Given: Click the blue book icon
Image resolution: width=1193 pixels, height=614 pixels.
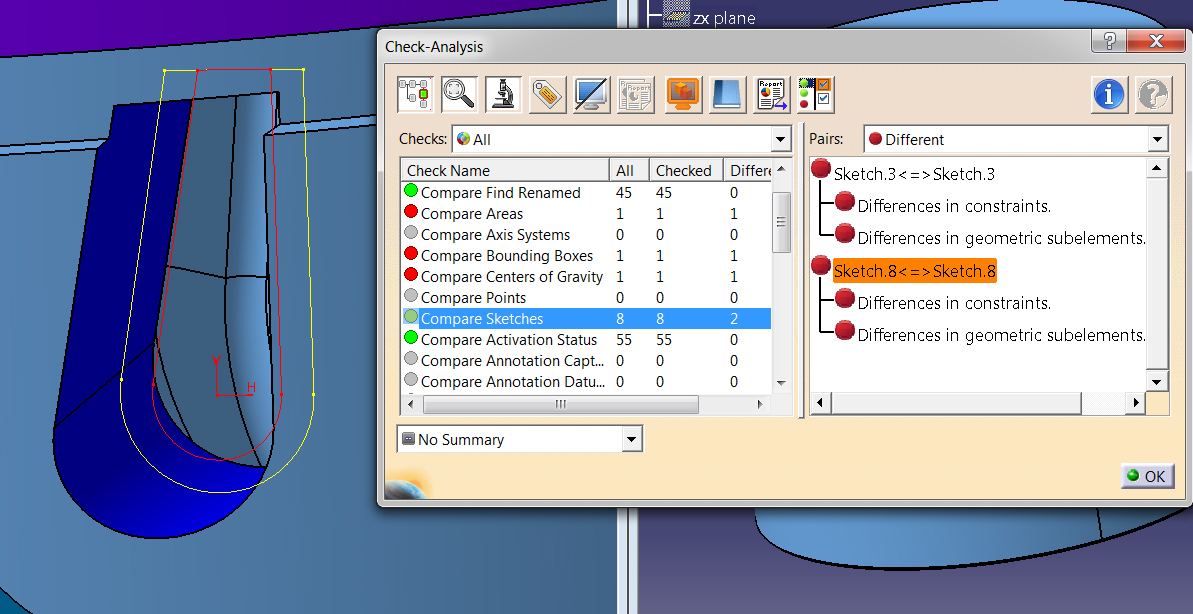Looking at the screenshot, I should coord(727,95).
